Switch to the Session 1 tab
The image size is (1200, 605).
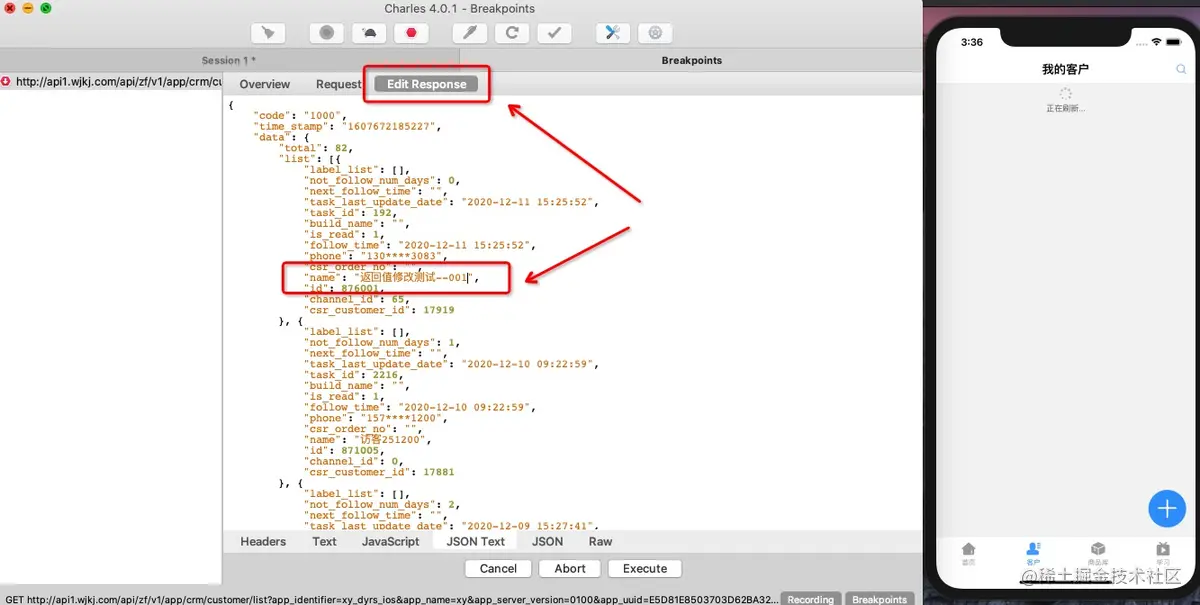(230, 60)
